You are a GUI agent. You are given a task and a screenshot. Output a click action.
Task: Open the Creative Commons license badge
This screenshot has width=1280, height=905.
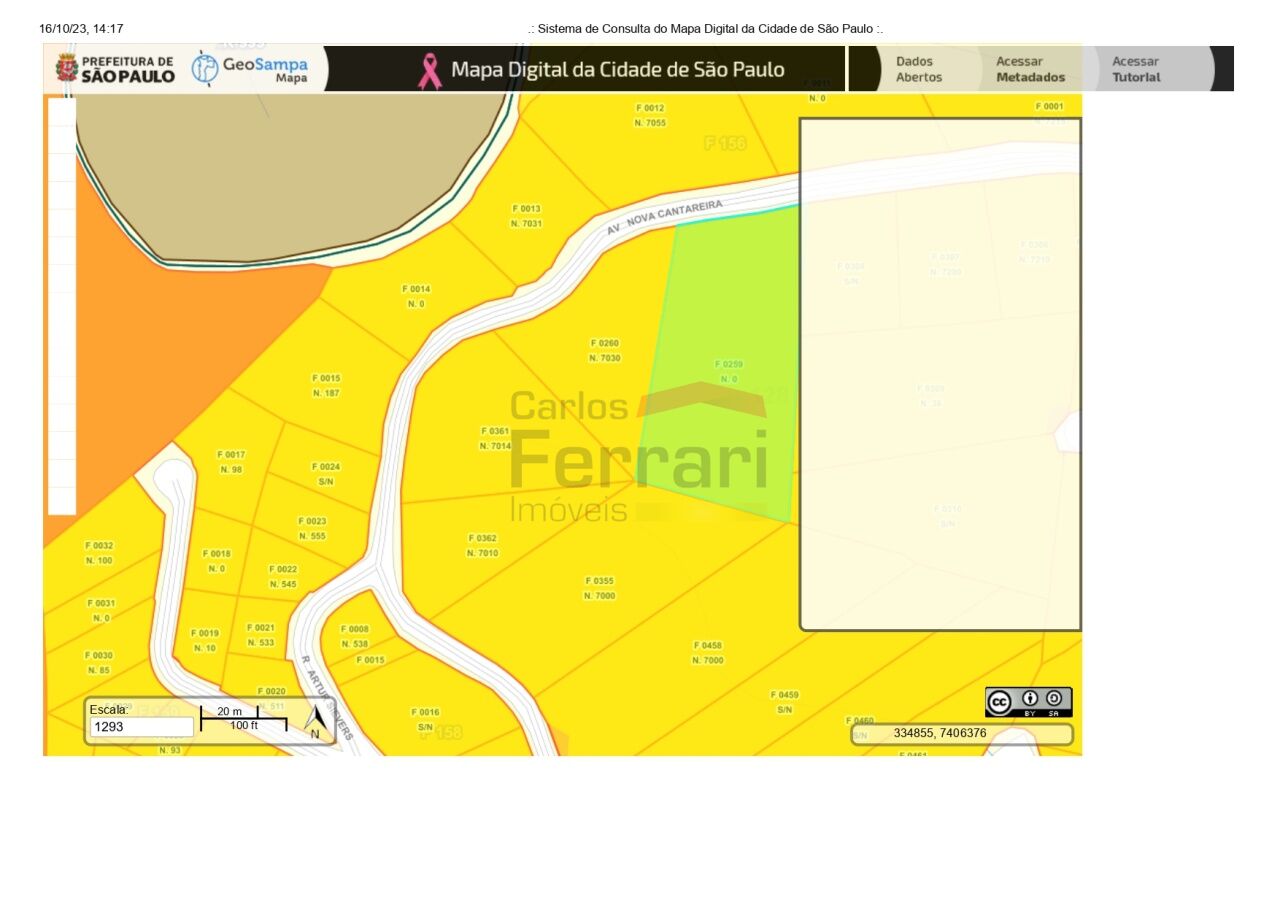1028,702
